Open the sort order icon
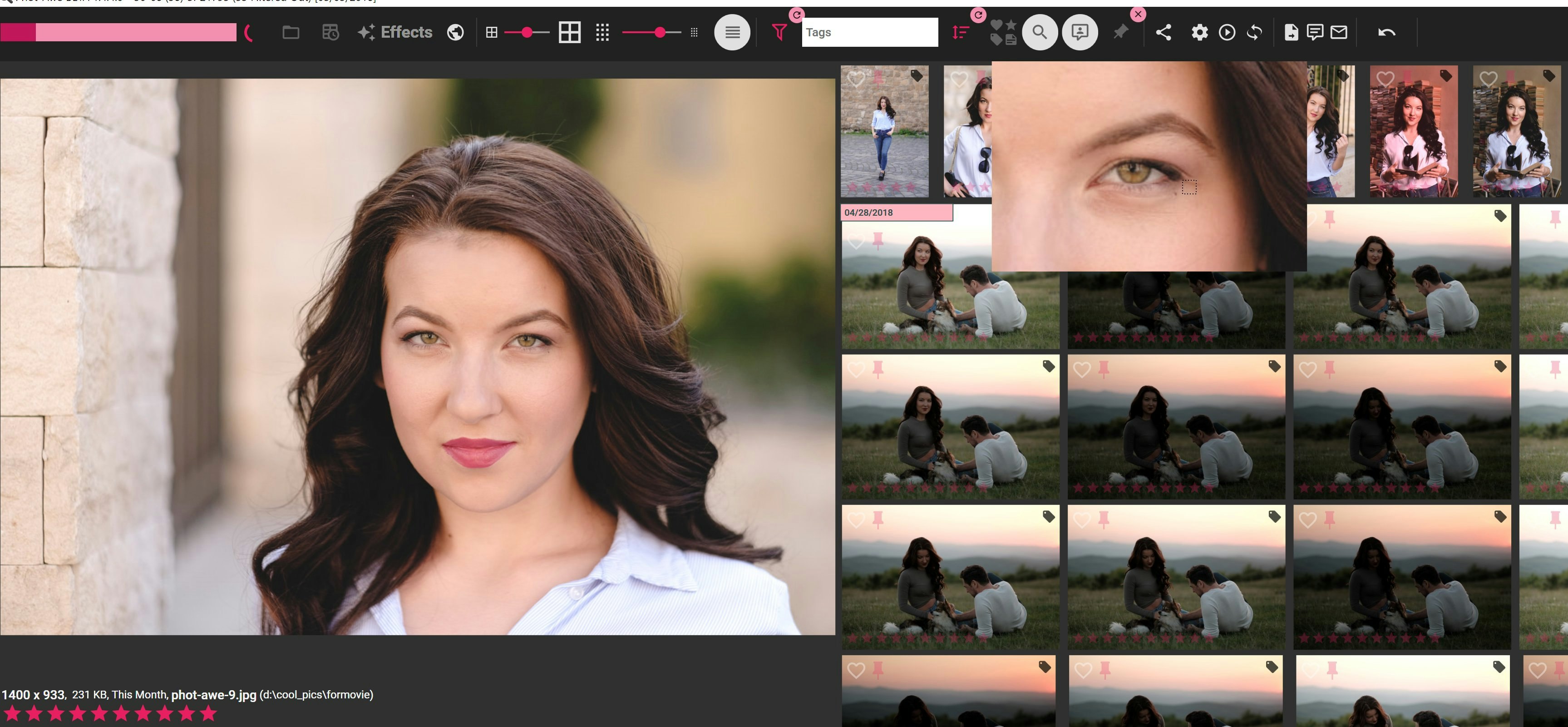Screen dimensions: 1568x727 960,32
